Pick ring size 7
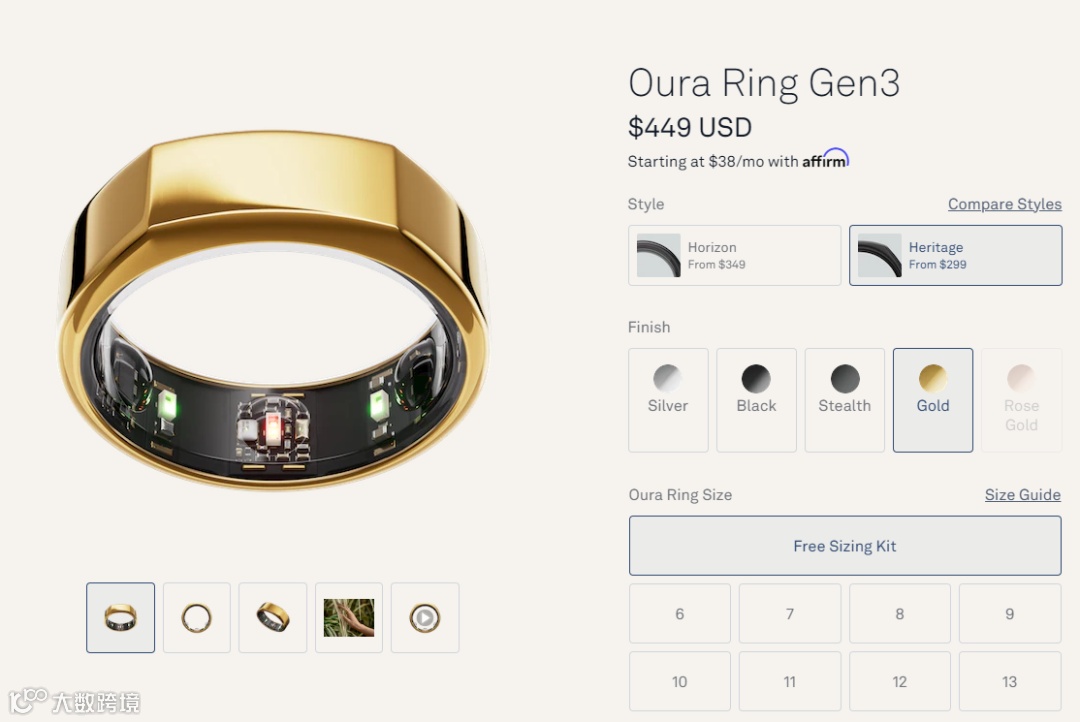Screen dimensions: 1080x722 point(789,613)
